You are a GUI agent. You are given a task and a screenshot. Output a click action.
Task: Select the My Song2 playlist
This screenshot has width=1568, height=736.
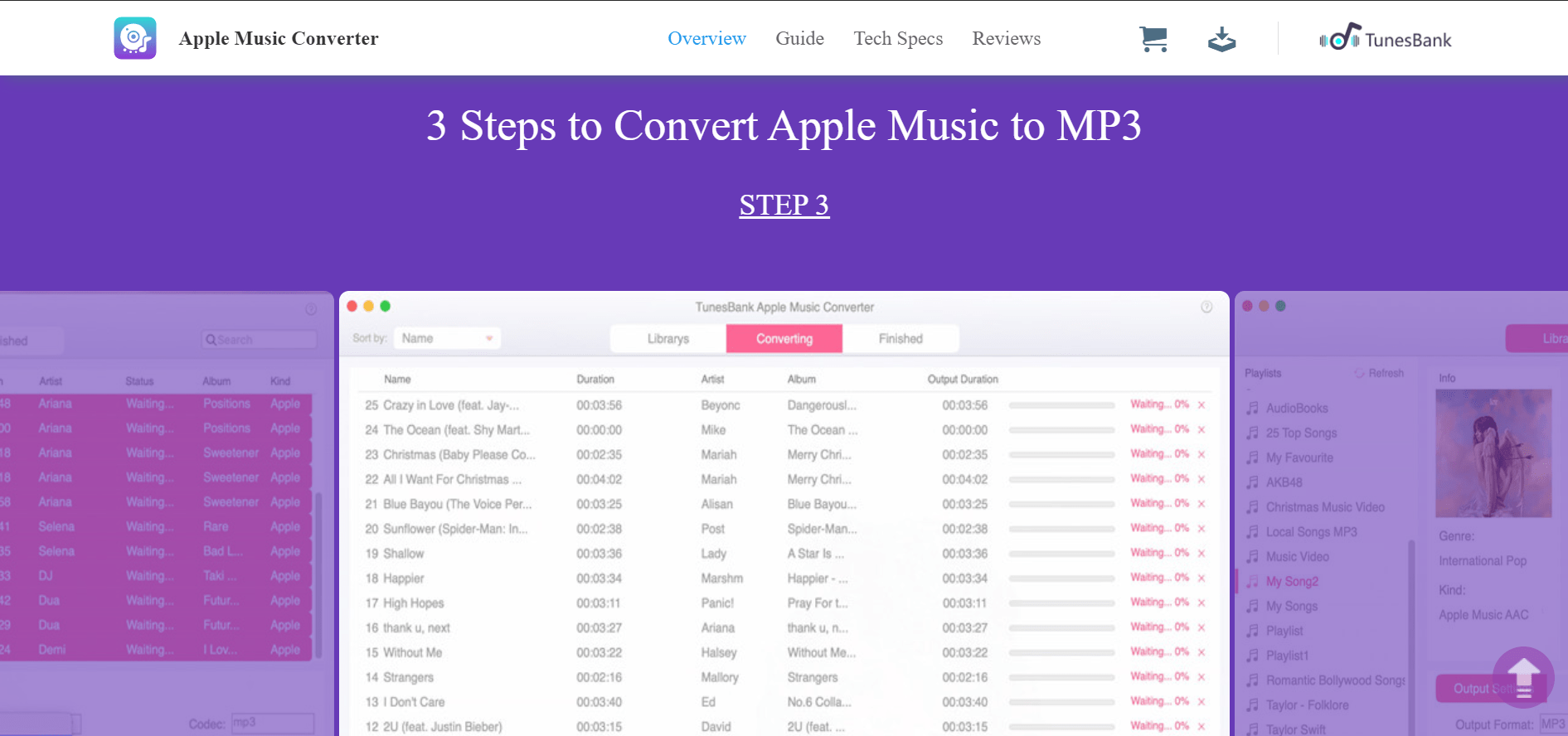(x=1292, y=582)
